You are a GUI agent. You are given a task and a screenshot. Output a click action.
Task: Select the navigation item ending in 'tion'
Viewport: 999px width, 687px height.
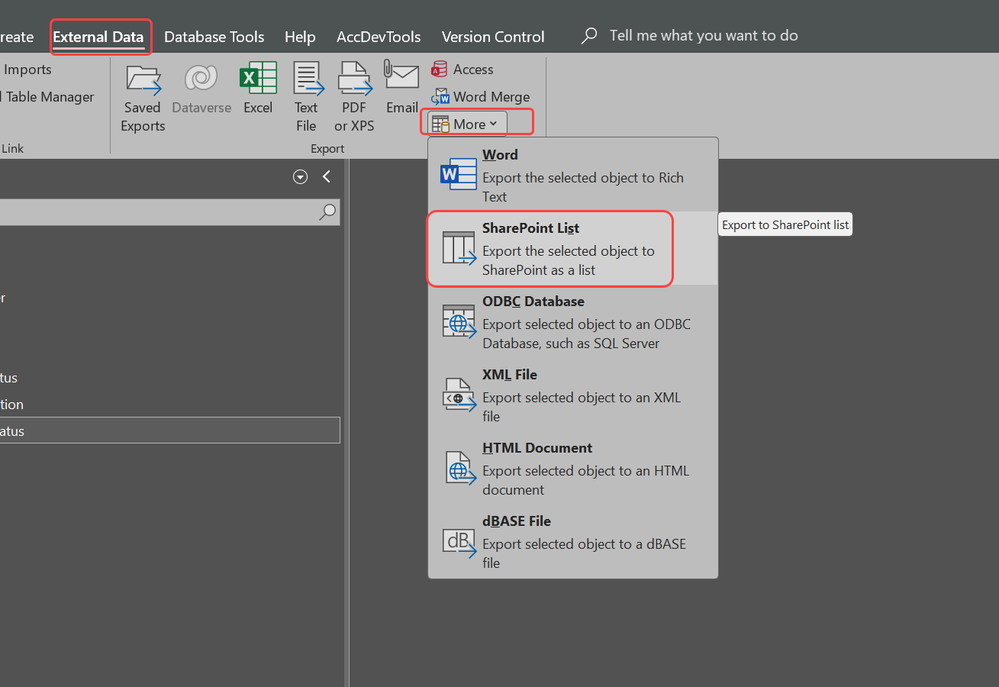(169, 404)
